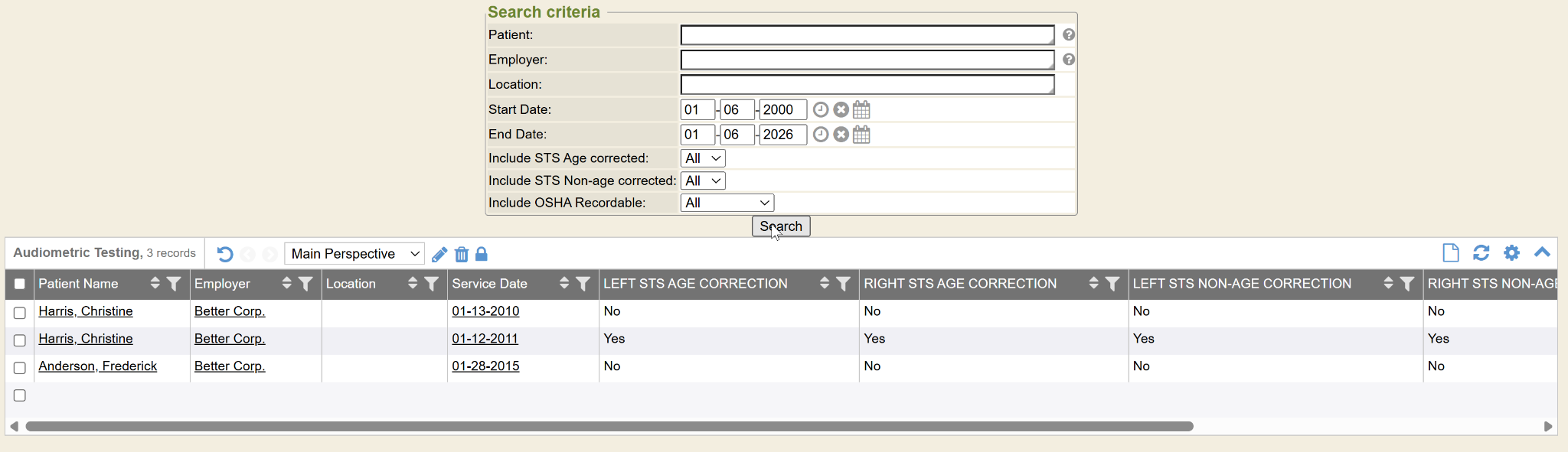
Task: Click the horizontal scrollbar of the grid
Action: (x=609, y=427)
